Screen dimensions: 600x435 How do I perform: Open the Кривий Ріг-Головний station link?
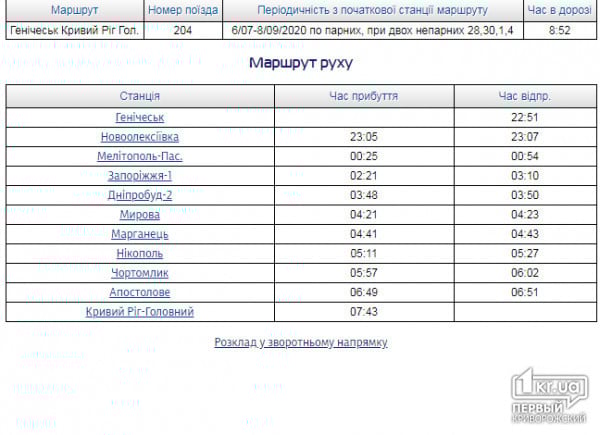[x=140, y=312]
